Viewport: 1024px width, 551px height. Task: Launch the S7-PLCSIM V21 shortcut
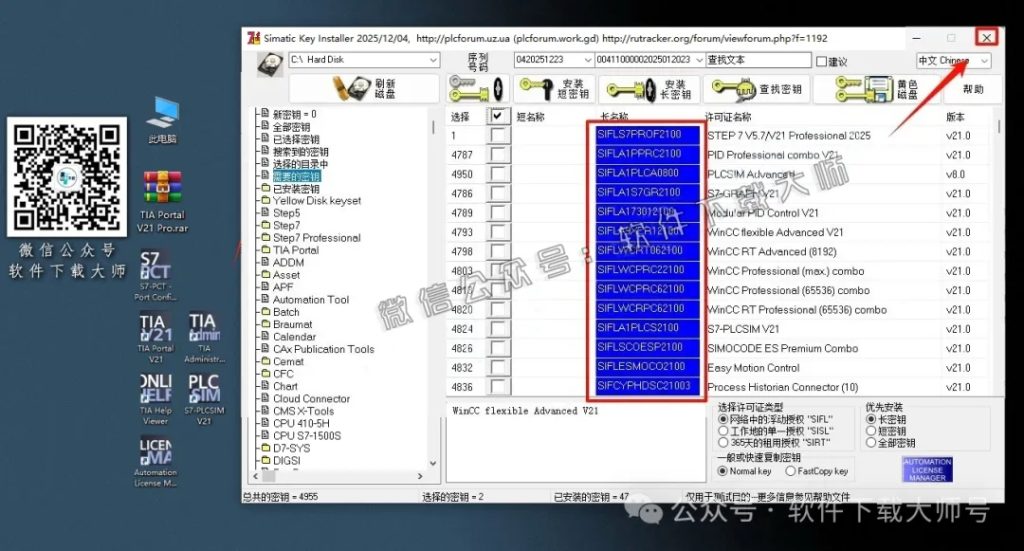(204, 400)
